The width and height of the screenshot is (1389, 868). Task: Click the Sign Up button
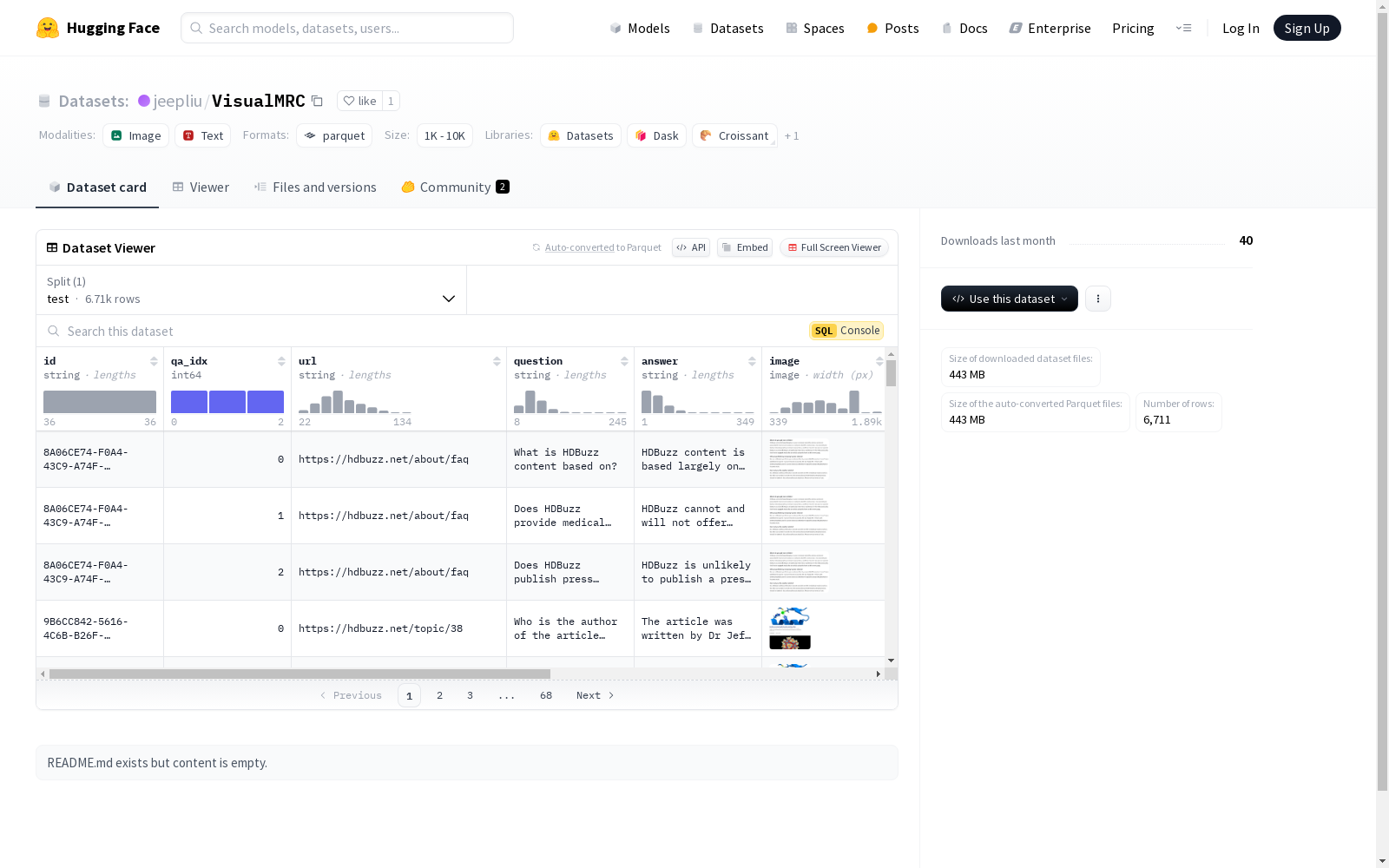(1307, 28)
